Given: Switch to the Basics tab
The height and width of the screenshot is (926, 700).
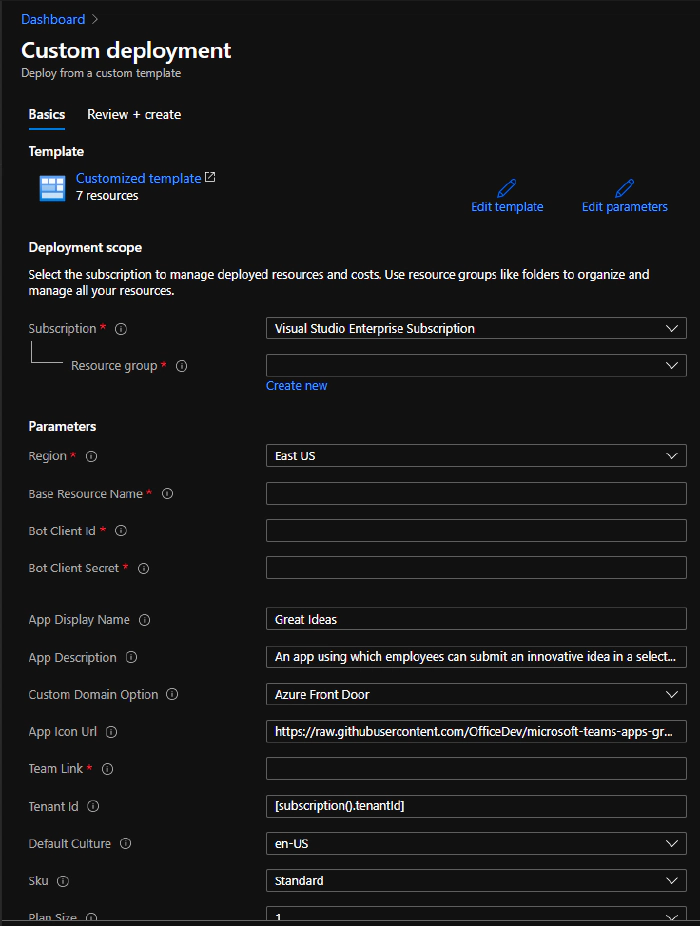Looking at the screenshot, I should coord(47,115).
